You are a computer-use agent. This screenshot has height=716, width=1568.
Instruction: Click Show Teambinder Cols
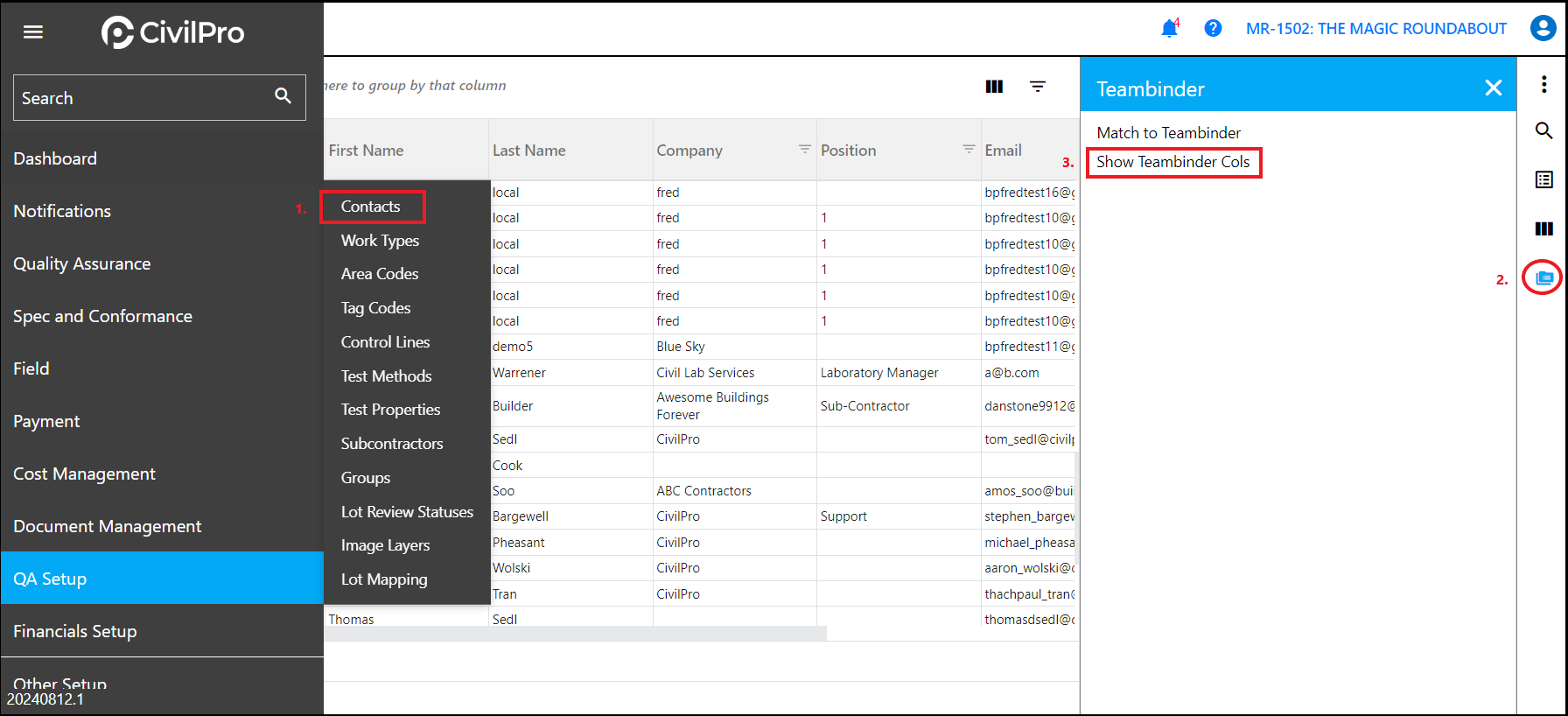[1173, 162]
